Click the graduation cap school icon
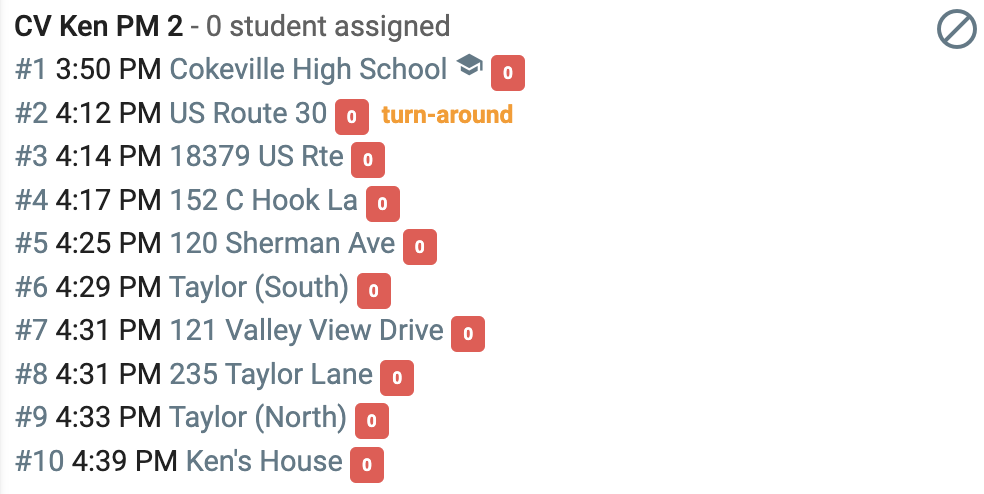 pos(469,65)
